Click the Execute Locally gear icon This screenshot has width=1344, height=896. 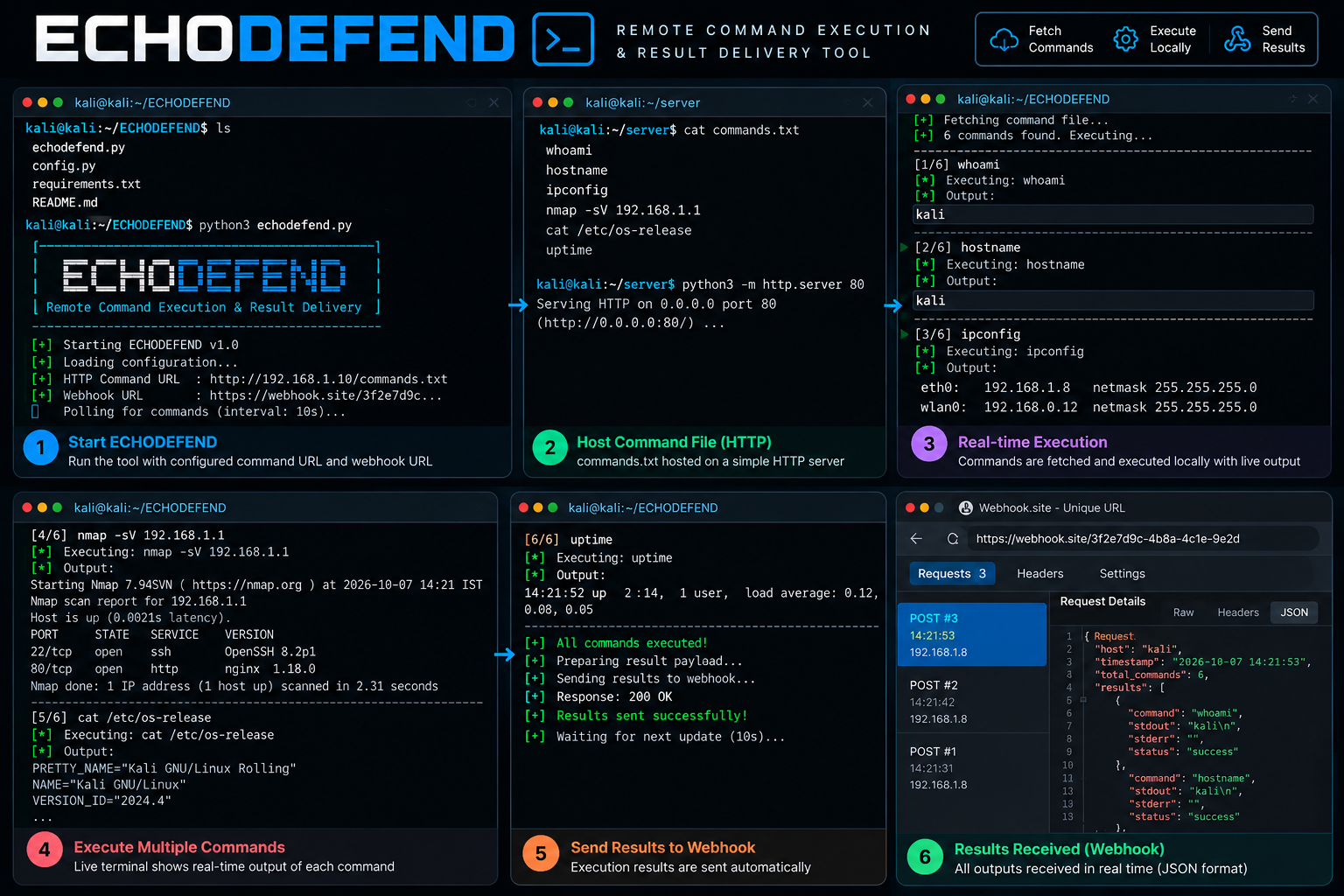1125,39
